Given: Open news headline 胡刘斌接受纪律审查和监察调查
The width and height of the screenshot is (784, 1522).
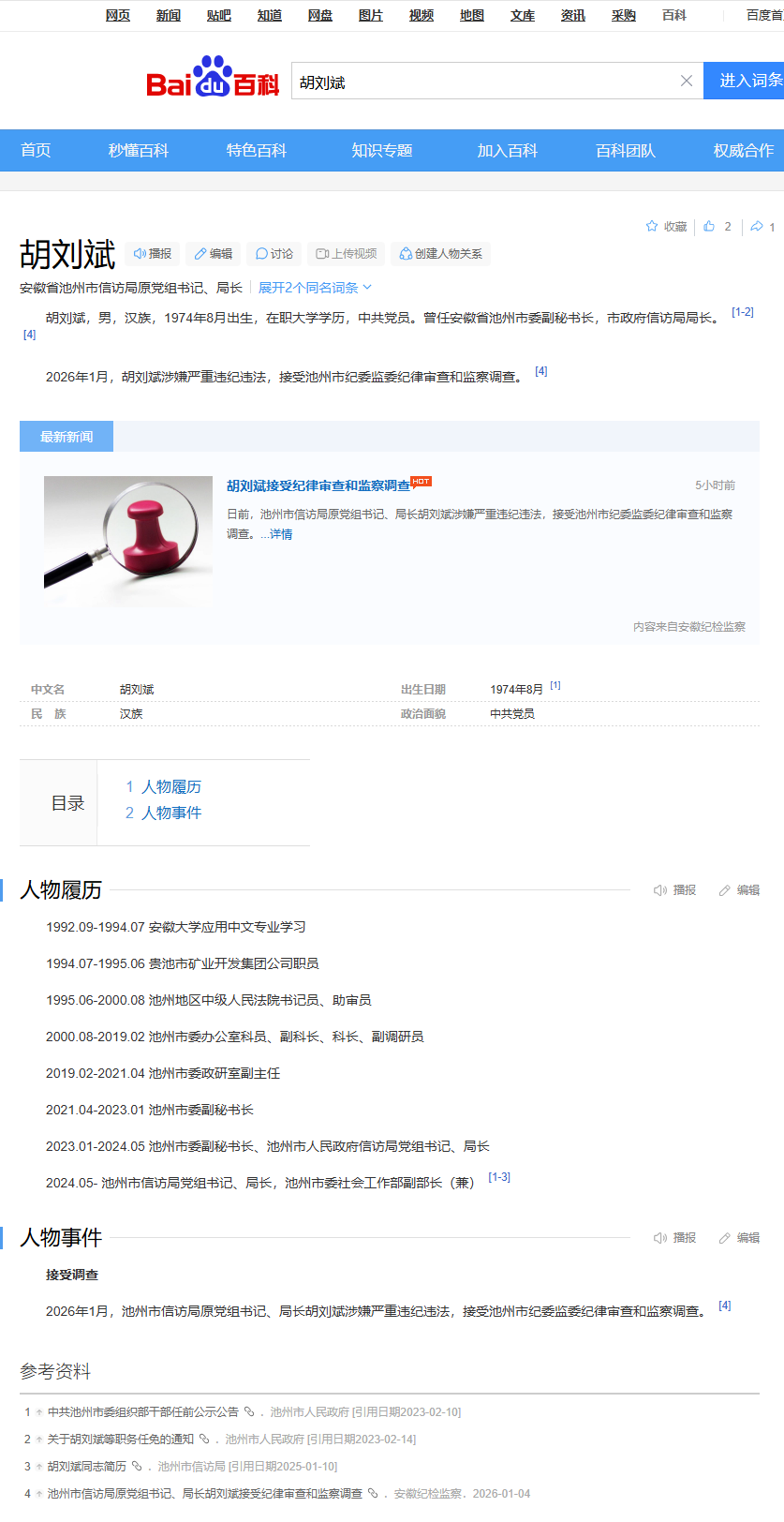Looking at the screenshot, I should click(318, 485).
